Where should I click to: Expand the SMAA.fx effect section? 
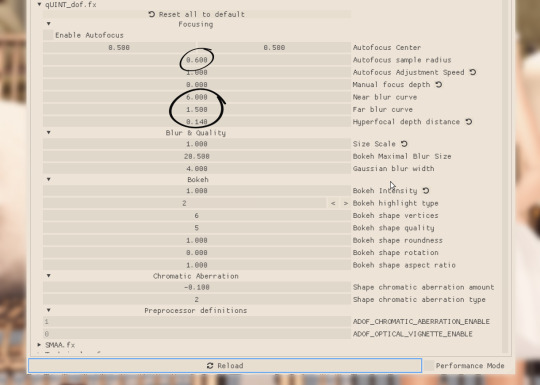(x=39, y=345)
